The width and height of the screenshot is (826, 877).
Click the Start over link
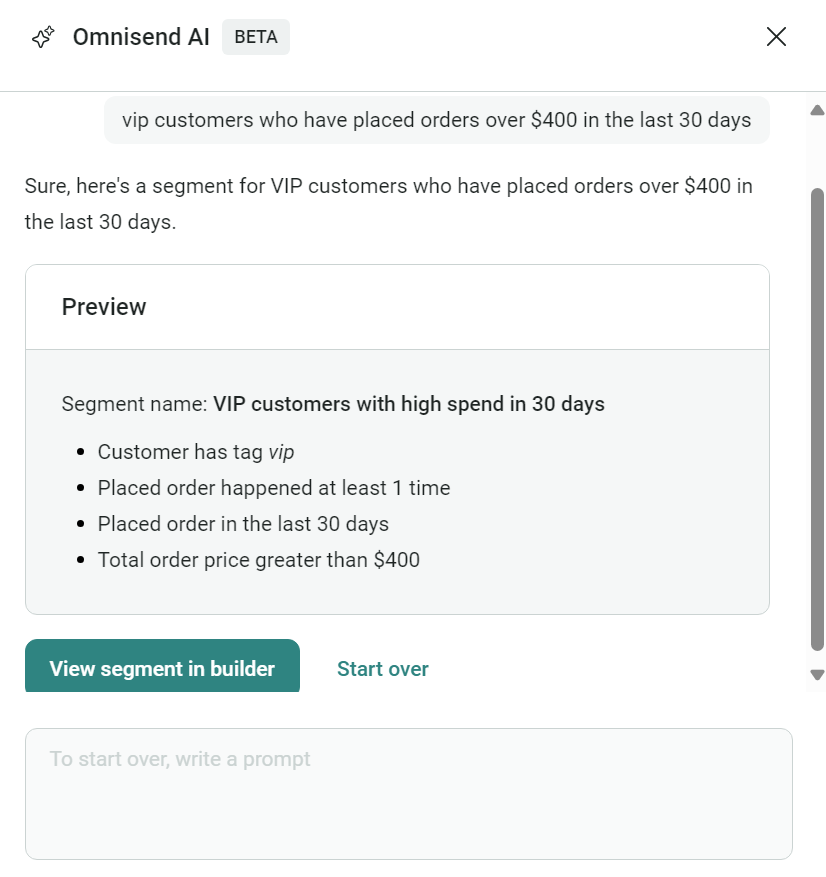[382, 668]
